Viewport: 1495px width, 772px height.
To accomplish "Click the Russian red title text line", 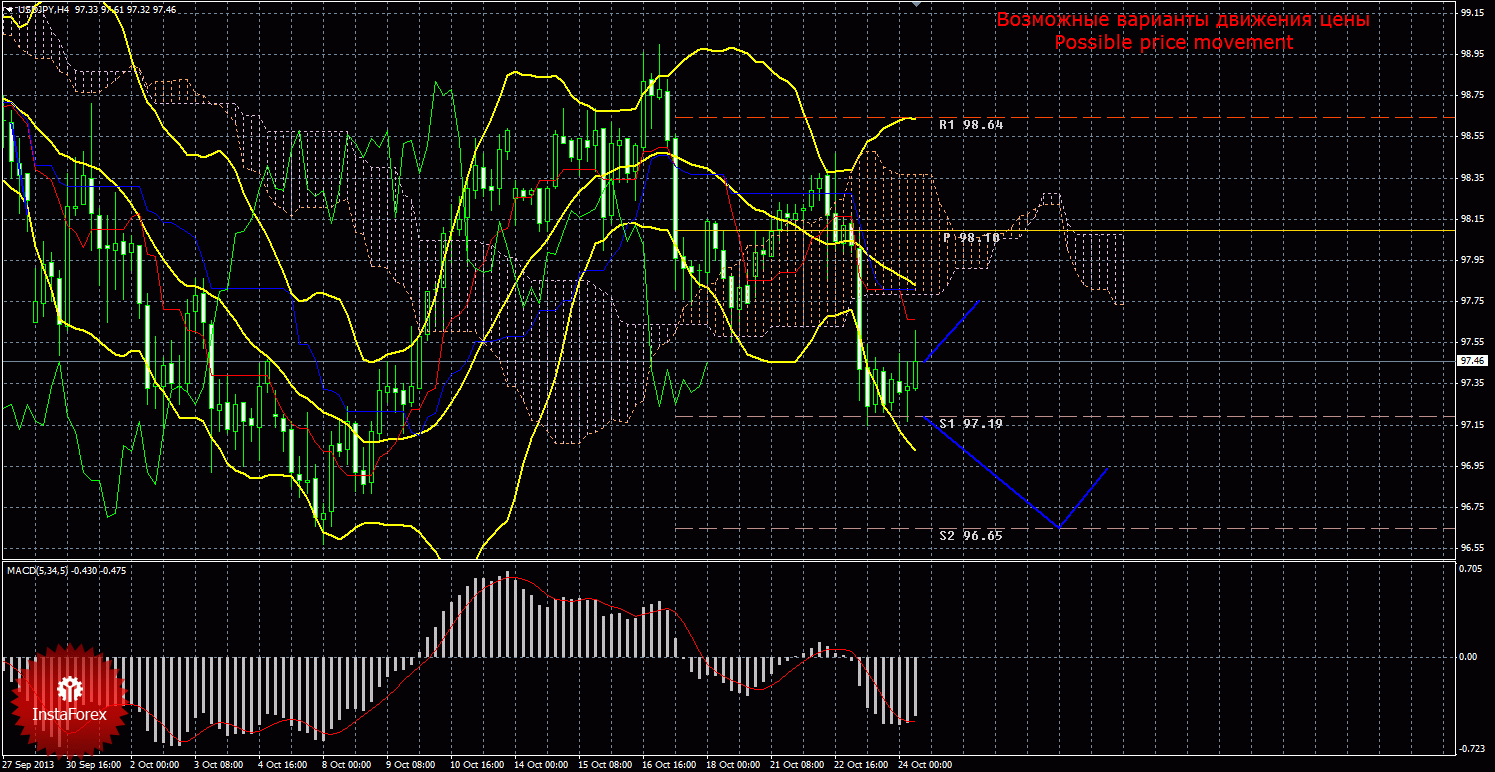I will point(1182,20).
